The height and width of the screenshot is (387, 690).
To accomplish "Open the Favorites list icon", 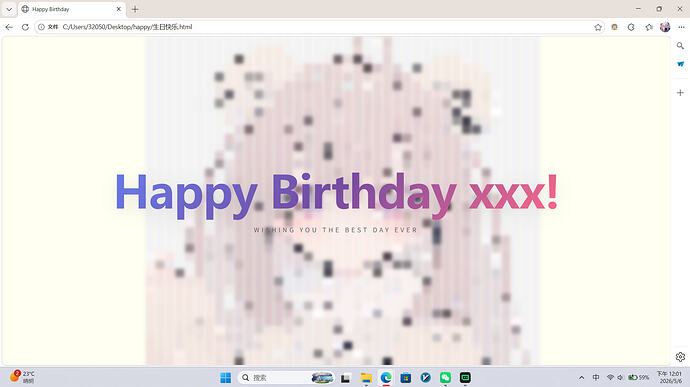I will click(649, 27).
